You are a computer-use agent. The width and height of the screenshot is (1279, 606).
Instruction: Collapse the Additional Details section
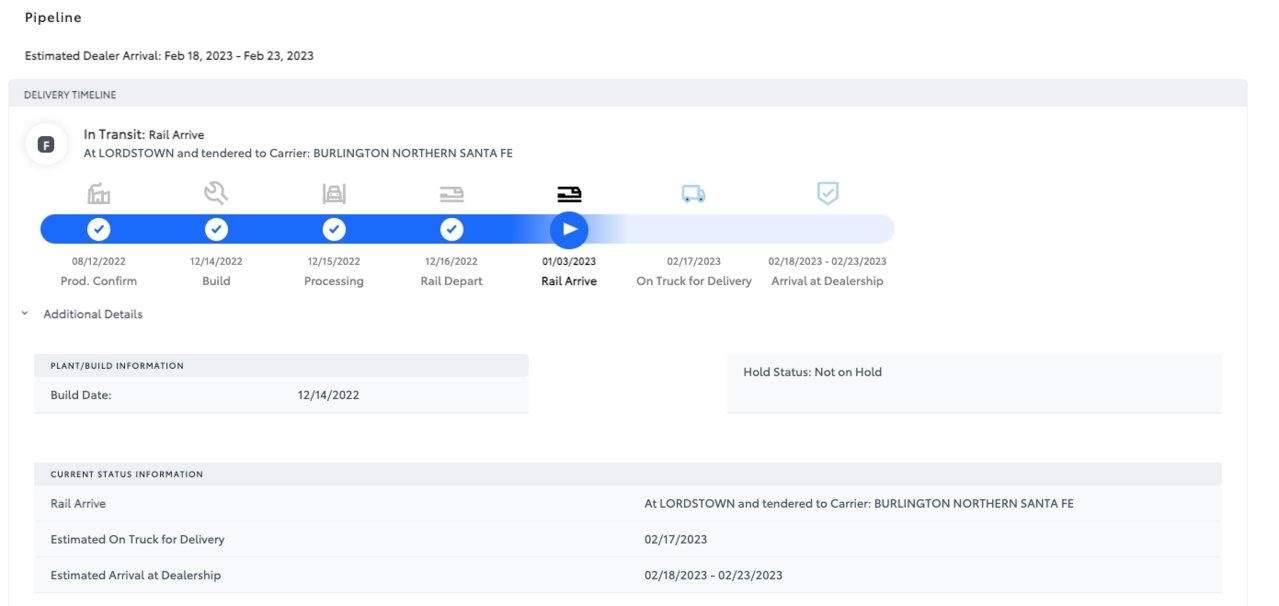tap(82, 314)
